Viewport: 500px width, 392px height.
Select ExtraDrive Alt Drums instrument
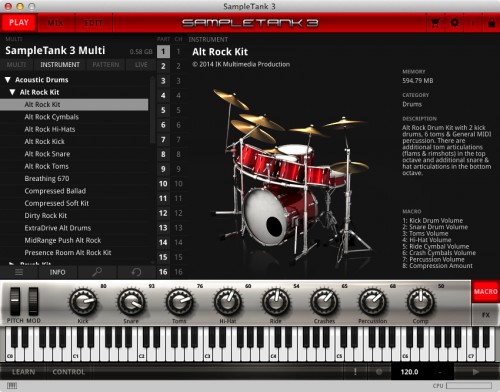[74, 228]
